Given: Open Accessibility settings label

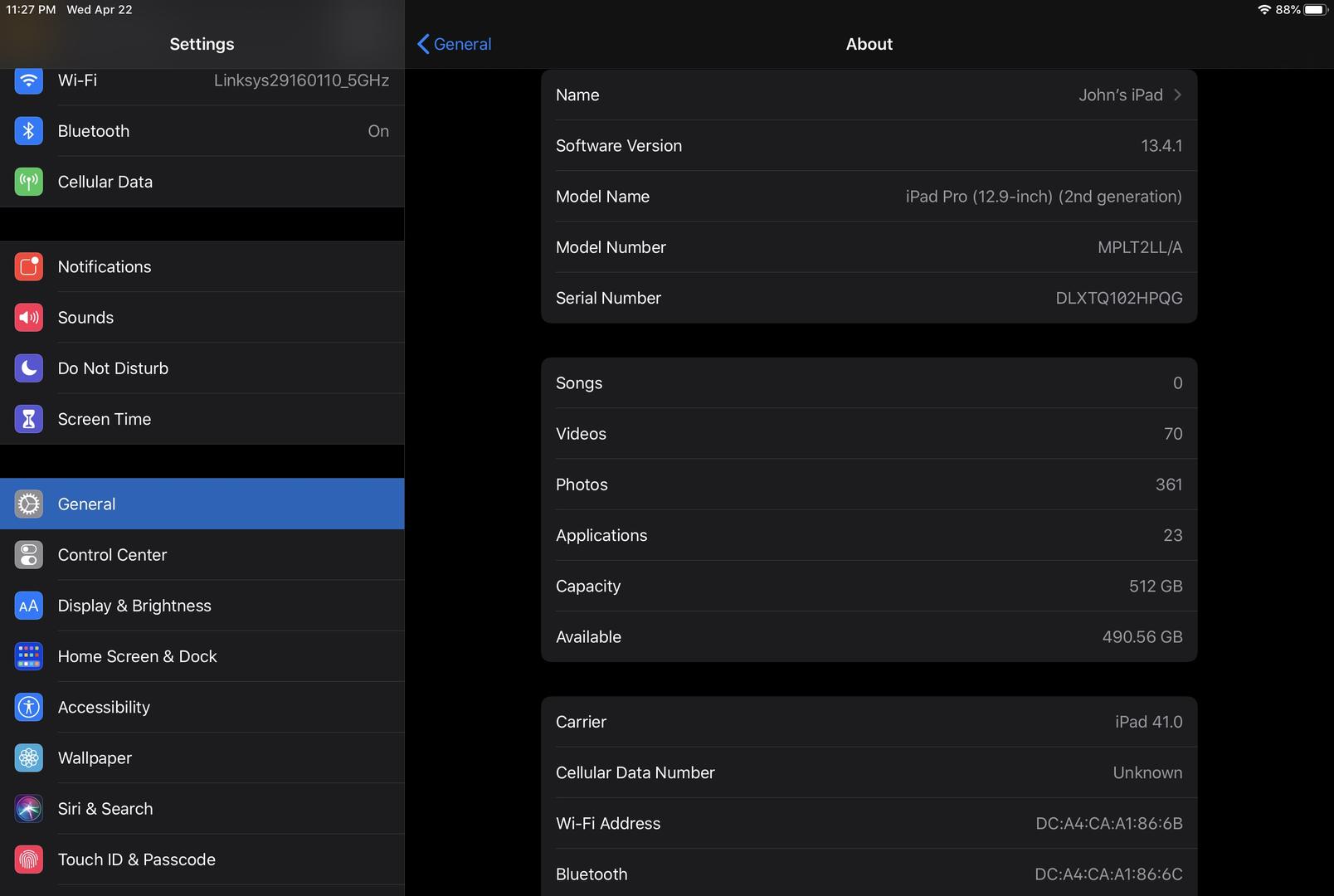Looking at the screenshot, I should pyautogui.click(x=104, y=708).
